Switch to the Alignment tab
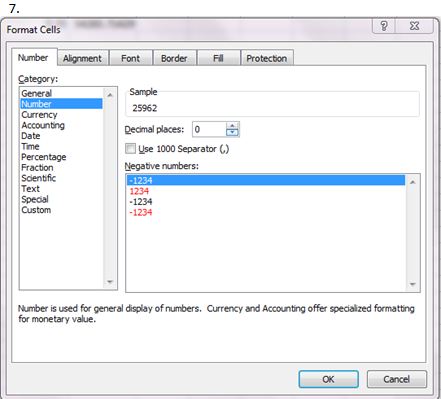The width and height of the screenshot is (441, 399). 82,58
